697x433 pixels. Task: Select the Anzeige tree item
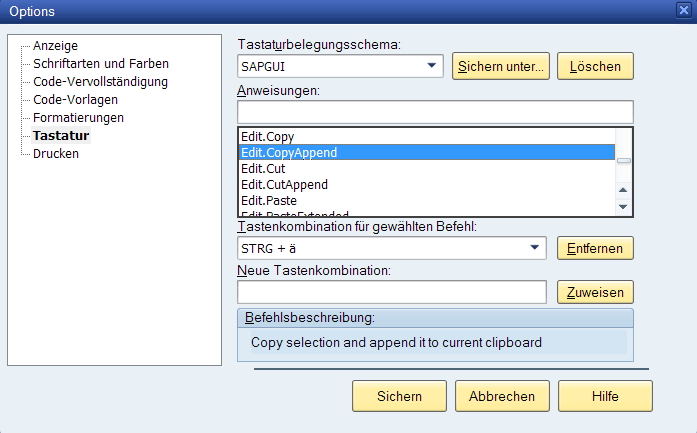[55, 46]
